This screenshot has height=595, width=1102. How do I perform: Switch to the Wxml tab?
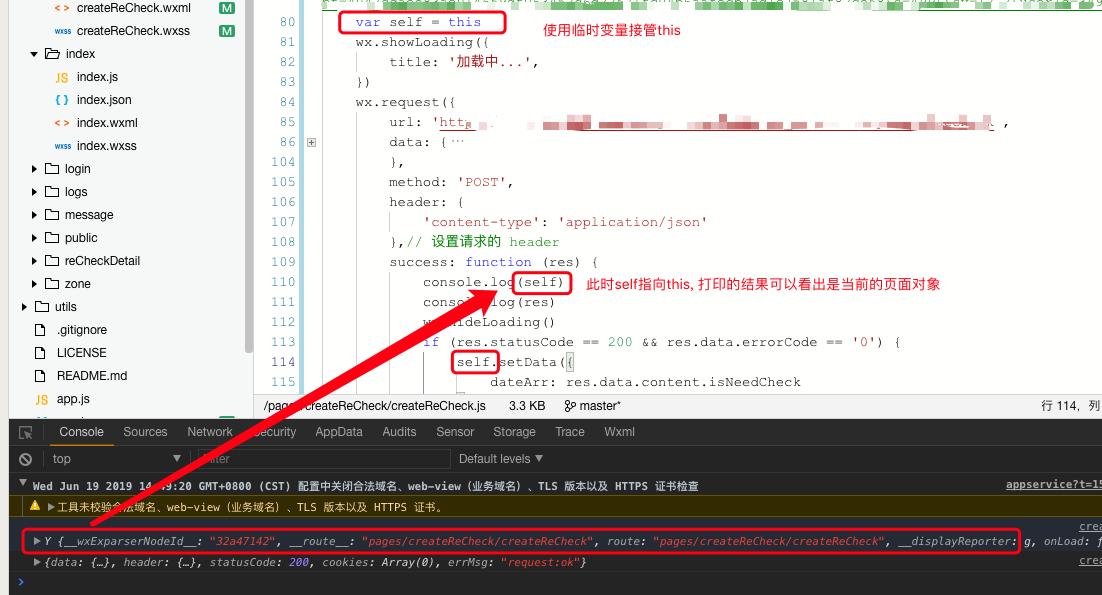[619, 432]
